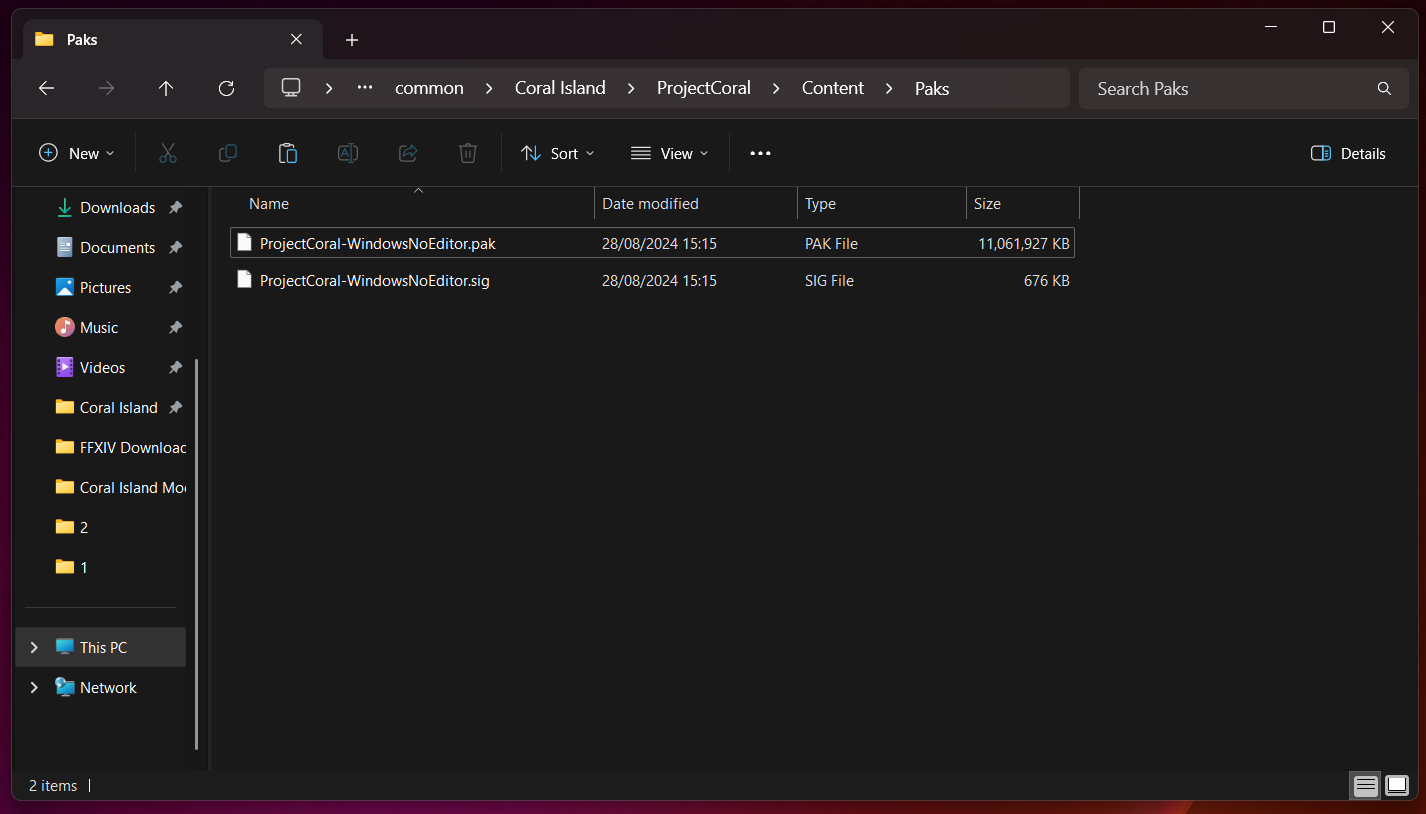Add a new Explorer tab
Viewport: 1426px width, 814px height.
pos(351,40)
